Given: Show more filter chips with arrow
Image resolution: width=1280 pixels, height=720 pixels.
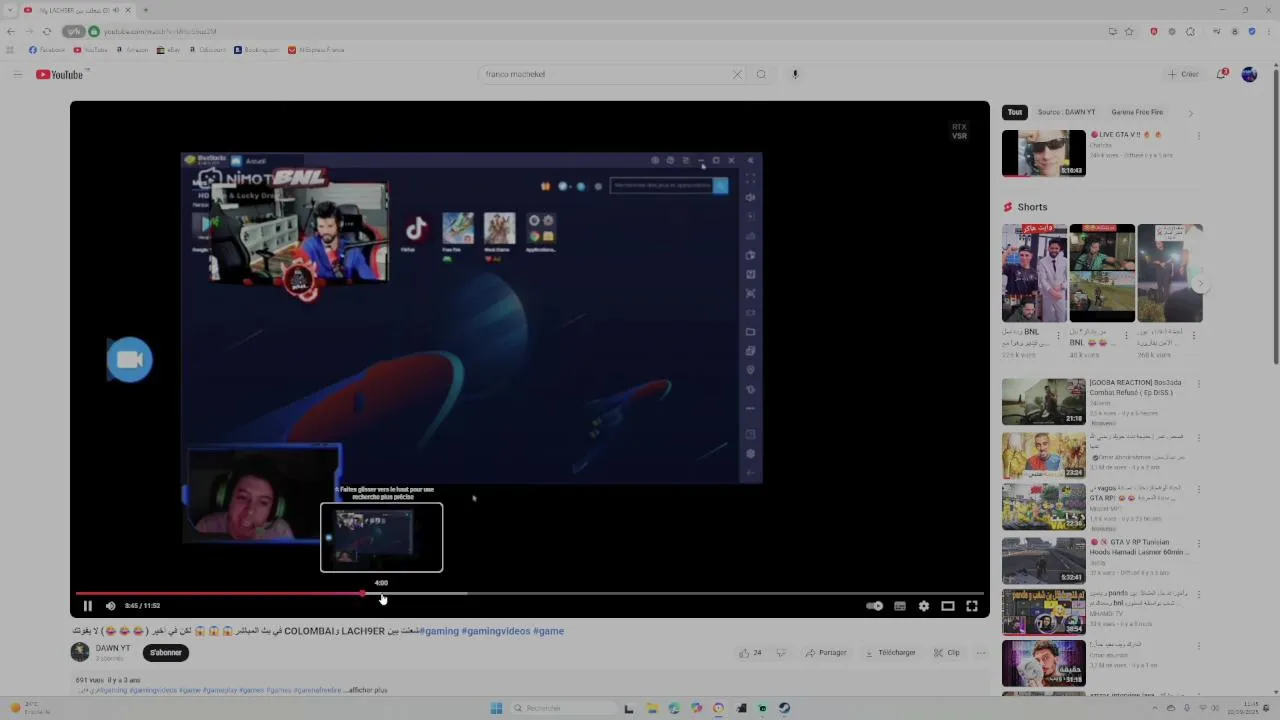Looking at the screenshot, I should pyautogui.click(x=1190, y=113).
